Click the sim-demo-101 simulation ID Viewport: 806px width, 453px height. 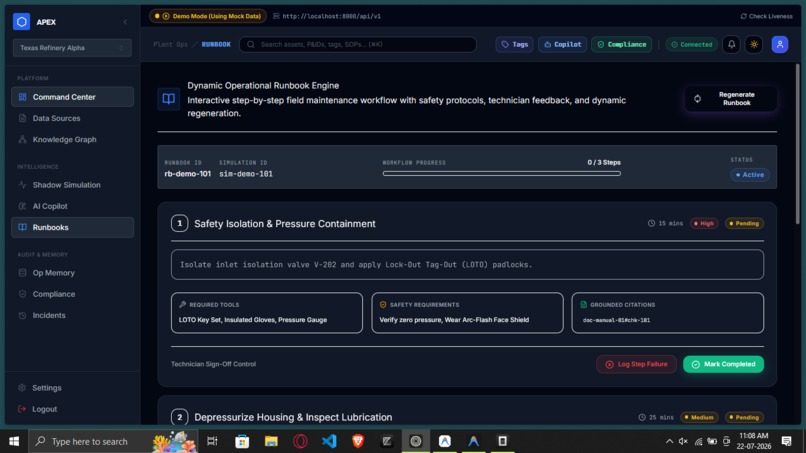tap(246, 174)
